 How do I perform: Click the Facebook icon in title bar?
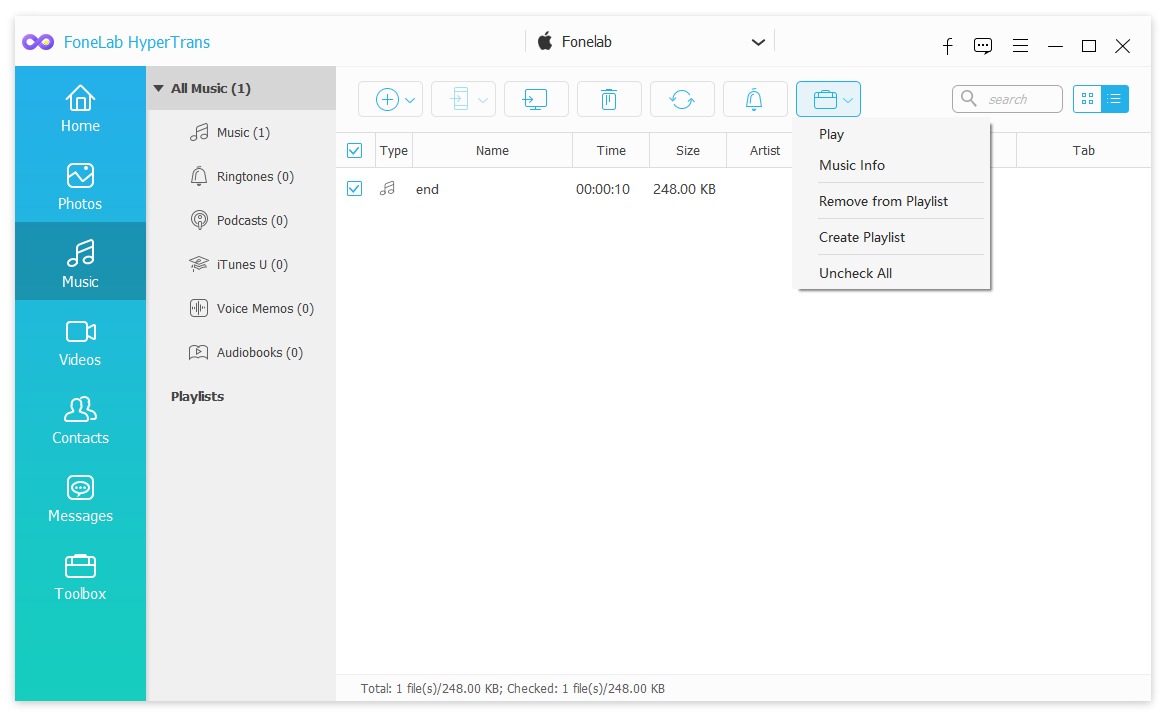click(947, 46)
